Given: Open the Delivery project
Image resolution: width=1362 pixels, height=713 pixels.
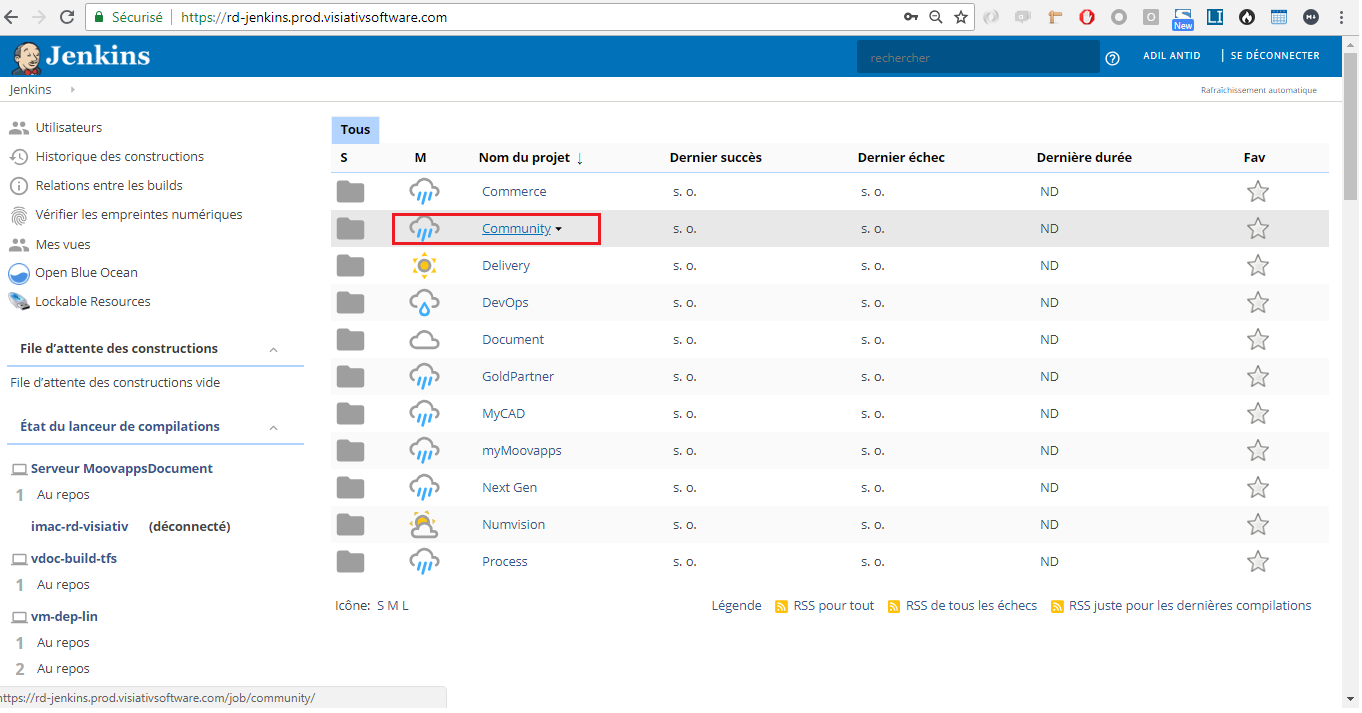Looking at the screenshot, I should (506, 266).
